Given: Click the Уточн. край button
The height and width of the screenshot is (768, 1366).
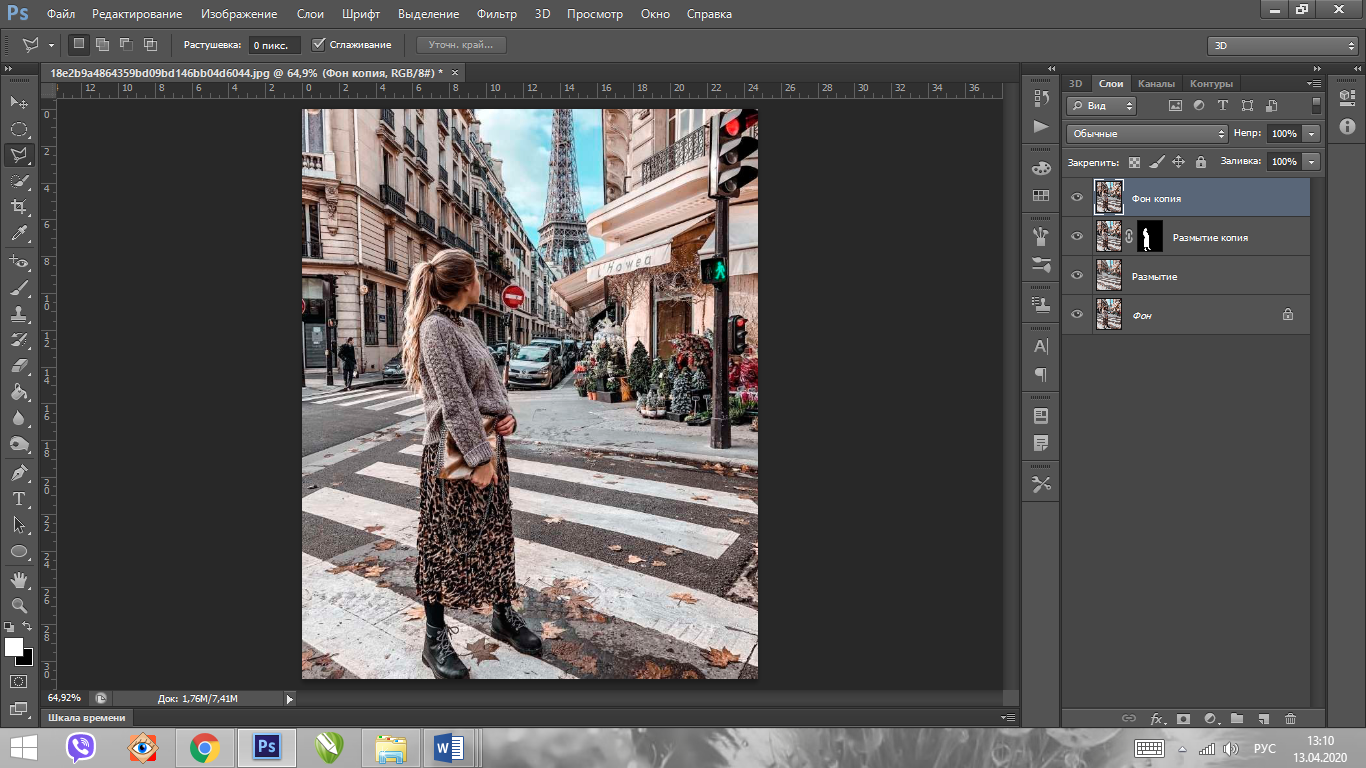Looking at the screenshot, I should tap(461, 45).
